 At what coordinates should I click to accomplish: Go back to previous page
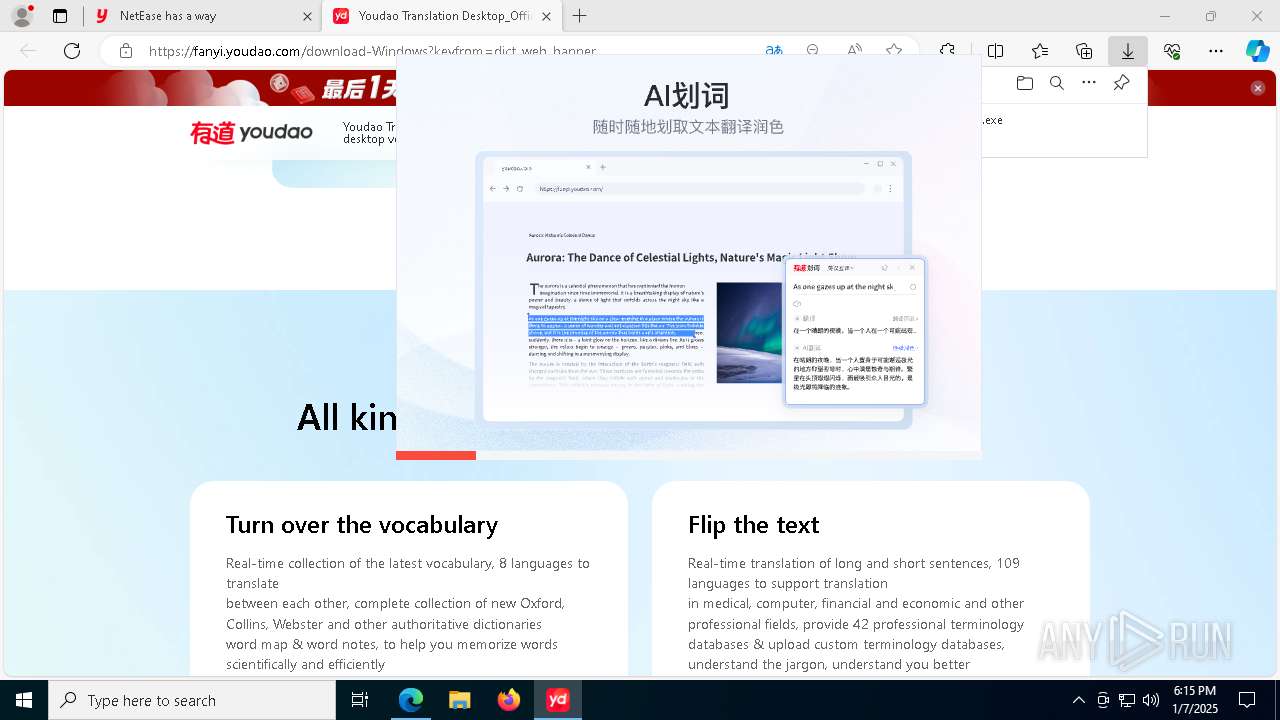[28, 51]
